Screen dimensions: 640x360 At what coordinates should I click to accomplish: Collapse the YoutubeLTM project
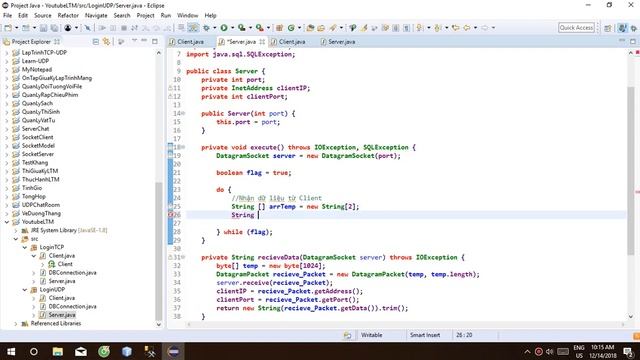(x=7, y=222)
